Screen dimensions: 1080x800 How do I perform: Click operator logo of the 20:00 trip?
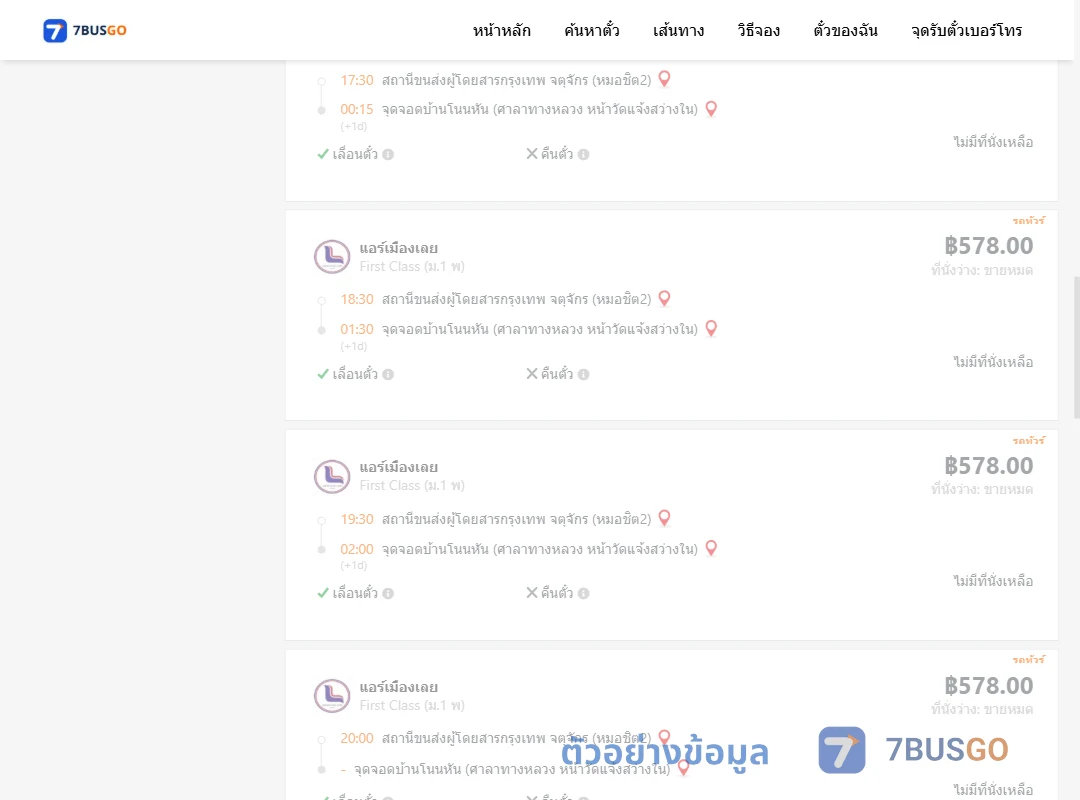tap(332, 696)
